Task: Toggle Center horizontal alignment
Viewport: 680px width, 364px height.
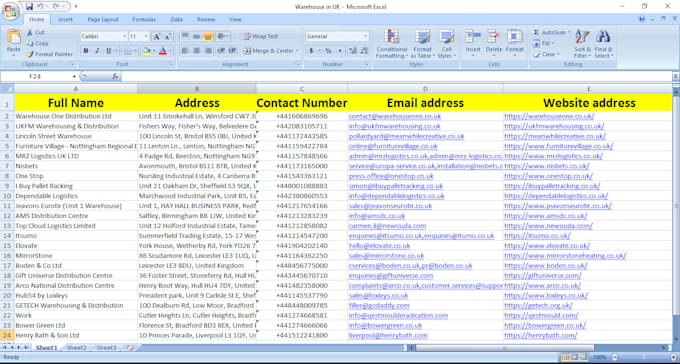Action: click(196, 51)
